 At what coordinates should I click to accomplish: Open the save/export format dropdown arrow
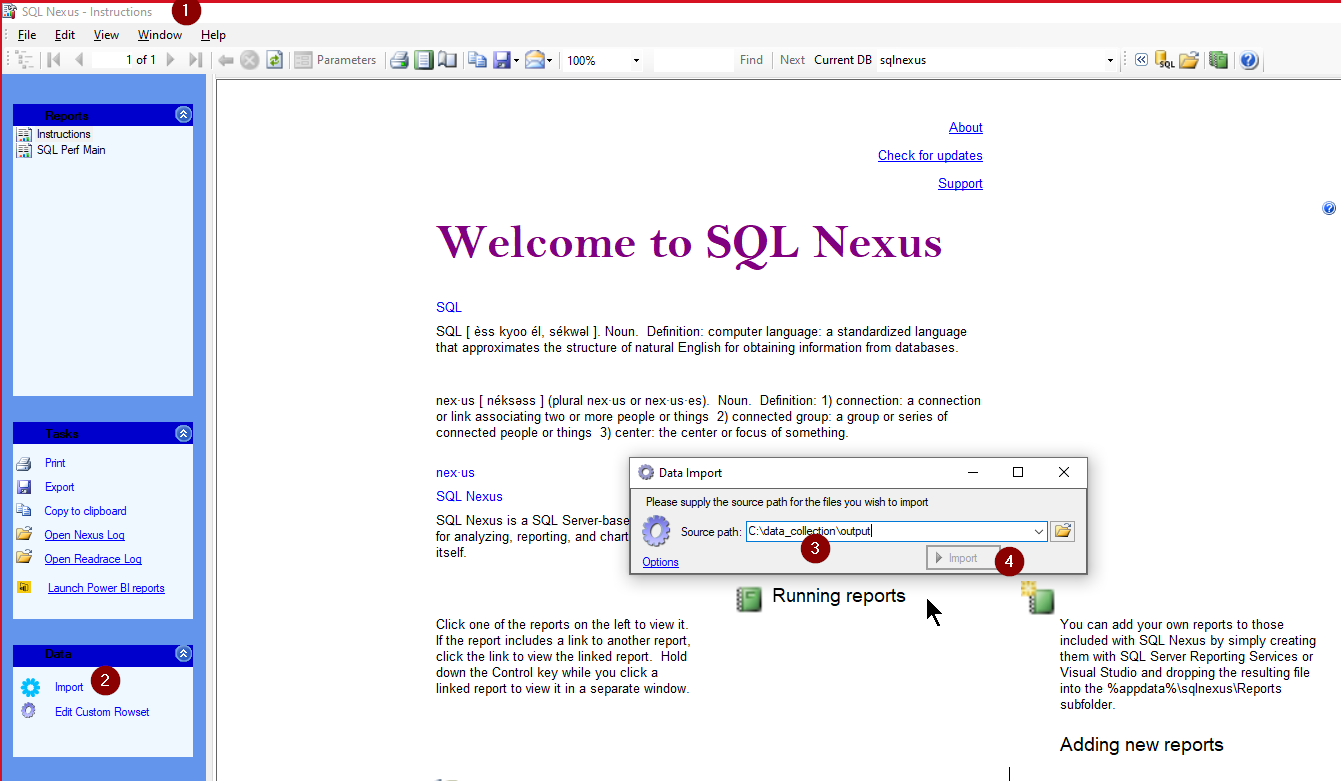point(516,61)
